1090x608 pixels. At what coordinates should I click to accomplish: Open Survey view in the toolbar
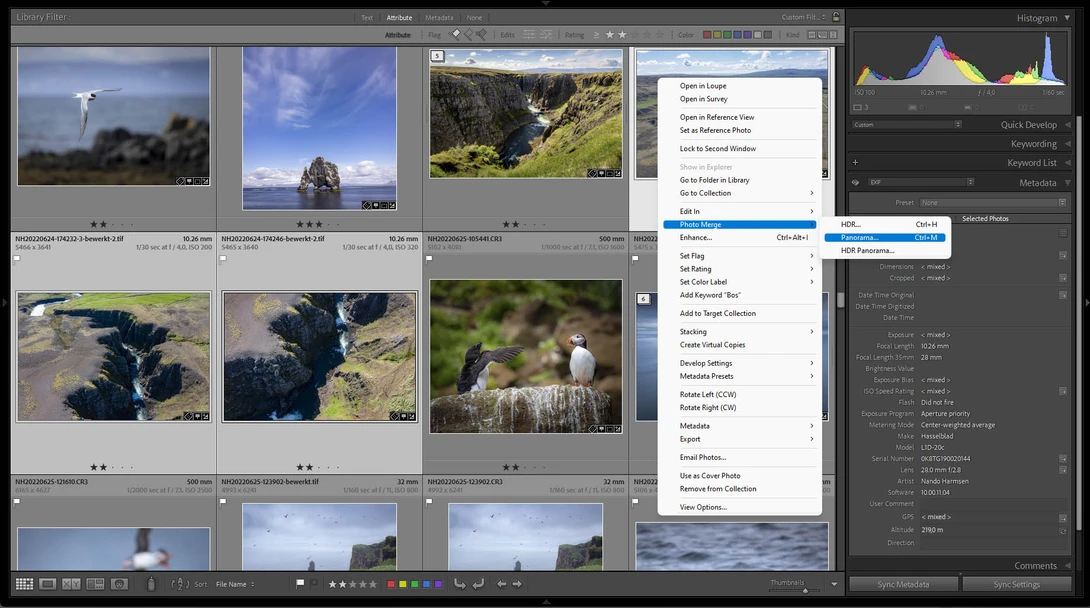(95, 584)
